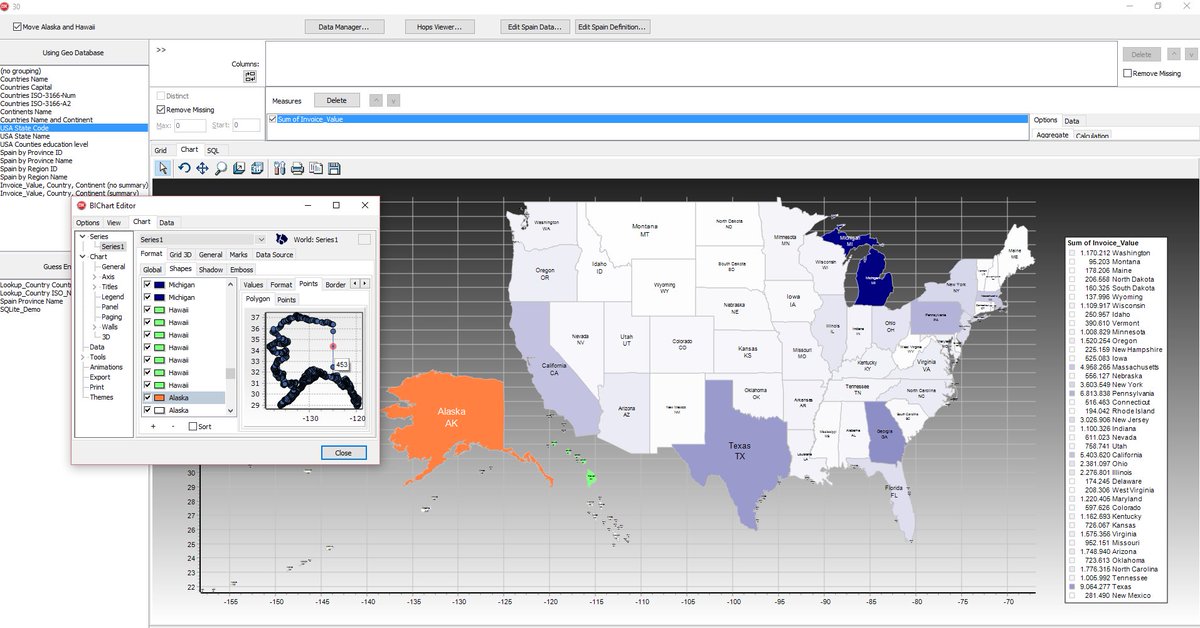Switch to the SQL tab
Viewport: 1200px width, 628px height.
[x=213, y=150]
